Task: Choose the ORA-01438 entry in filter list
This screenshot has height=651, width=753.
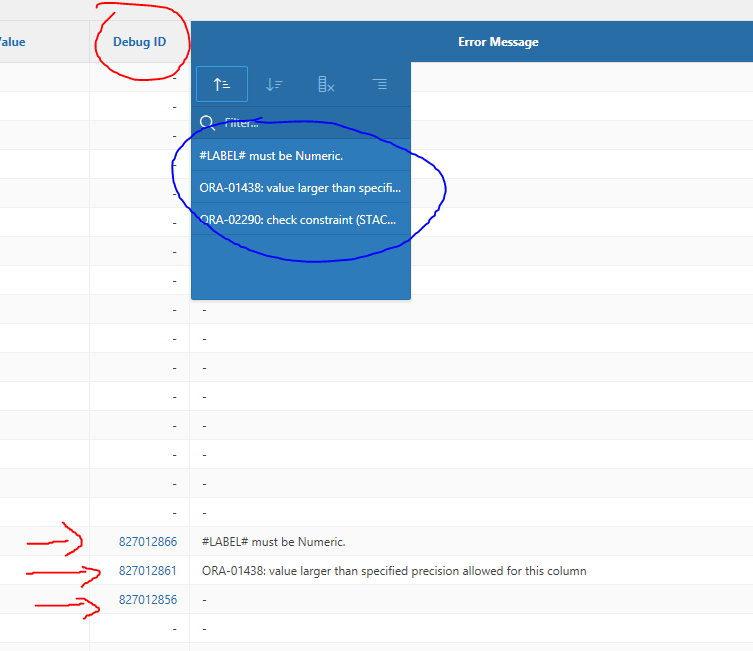Action: pyautogui.click(x=300, y=187)
